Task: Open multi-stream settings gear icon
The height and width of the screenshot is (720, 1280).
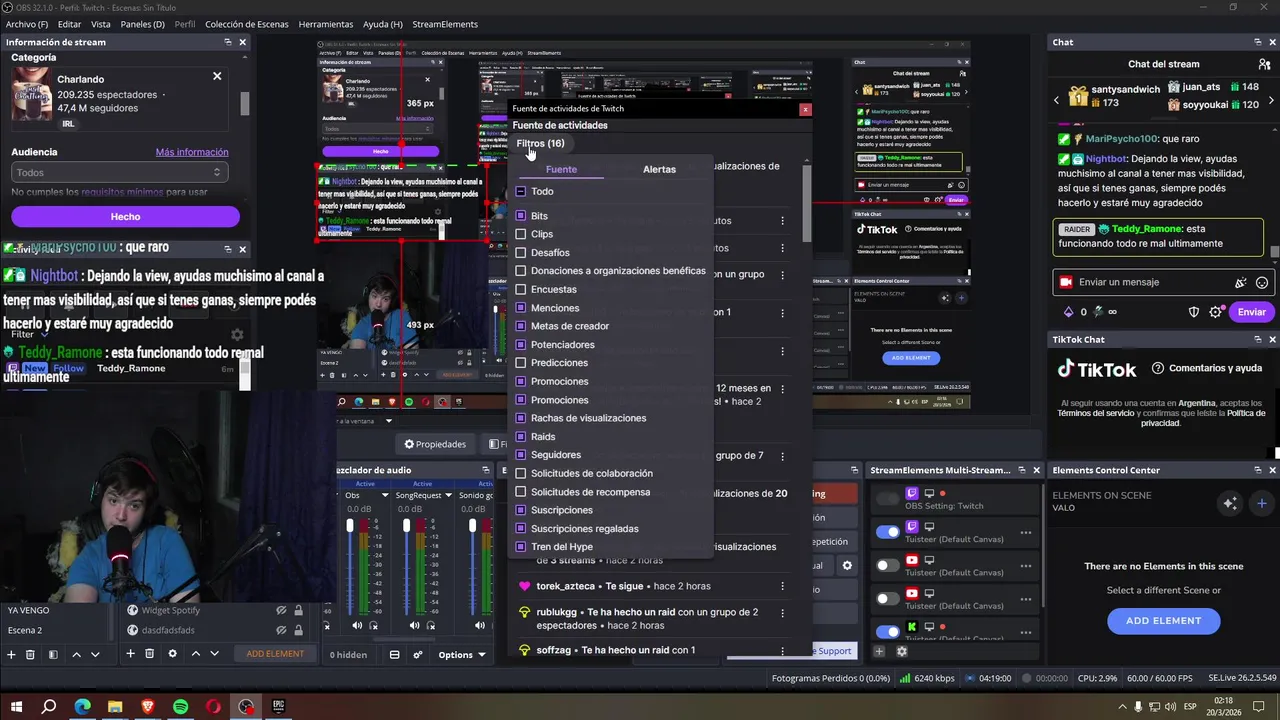Action: (901, 651)
